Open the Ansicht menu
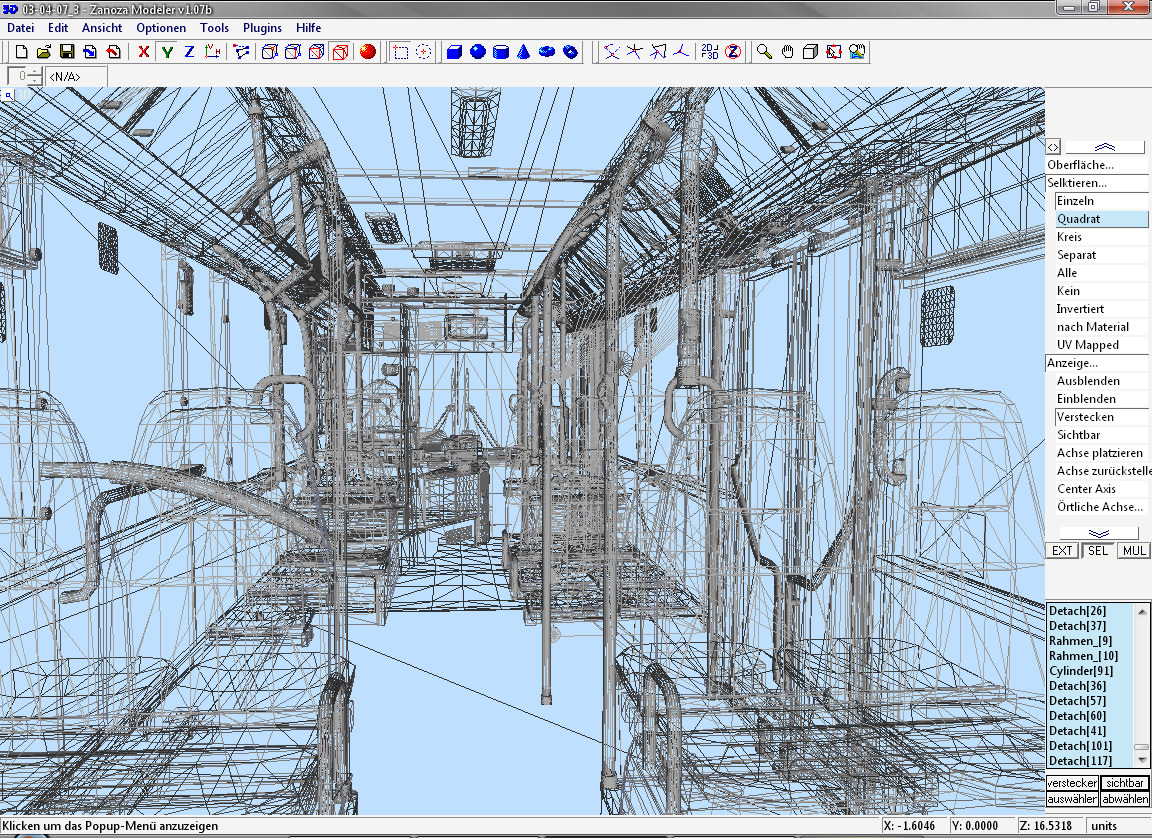This screenshot has height=838, width=1152. point(102,28)
